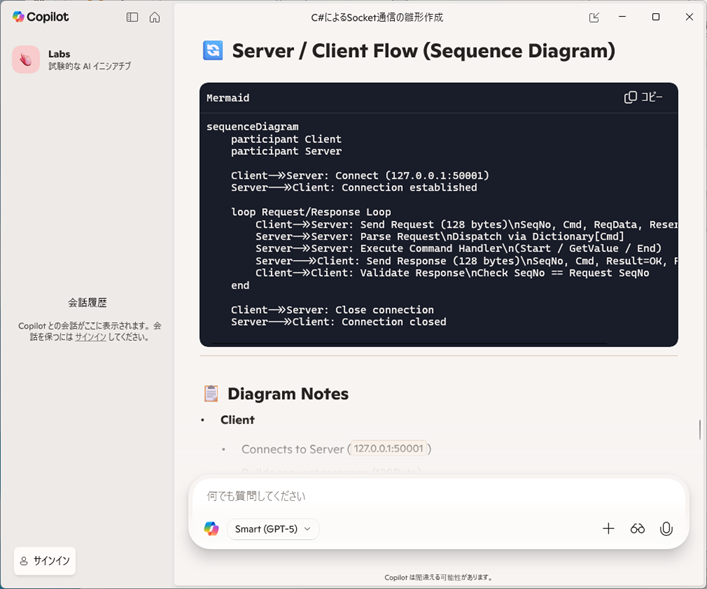Click the 'participant Client' code line

pyautogui.click(x=286, y=139)
